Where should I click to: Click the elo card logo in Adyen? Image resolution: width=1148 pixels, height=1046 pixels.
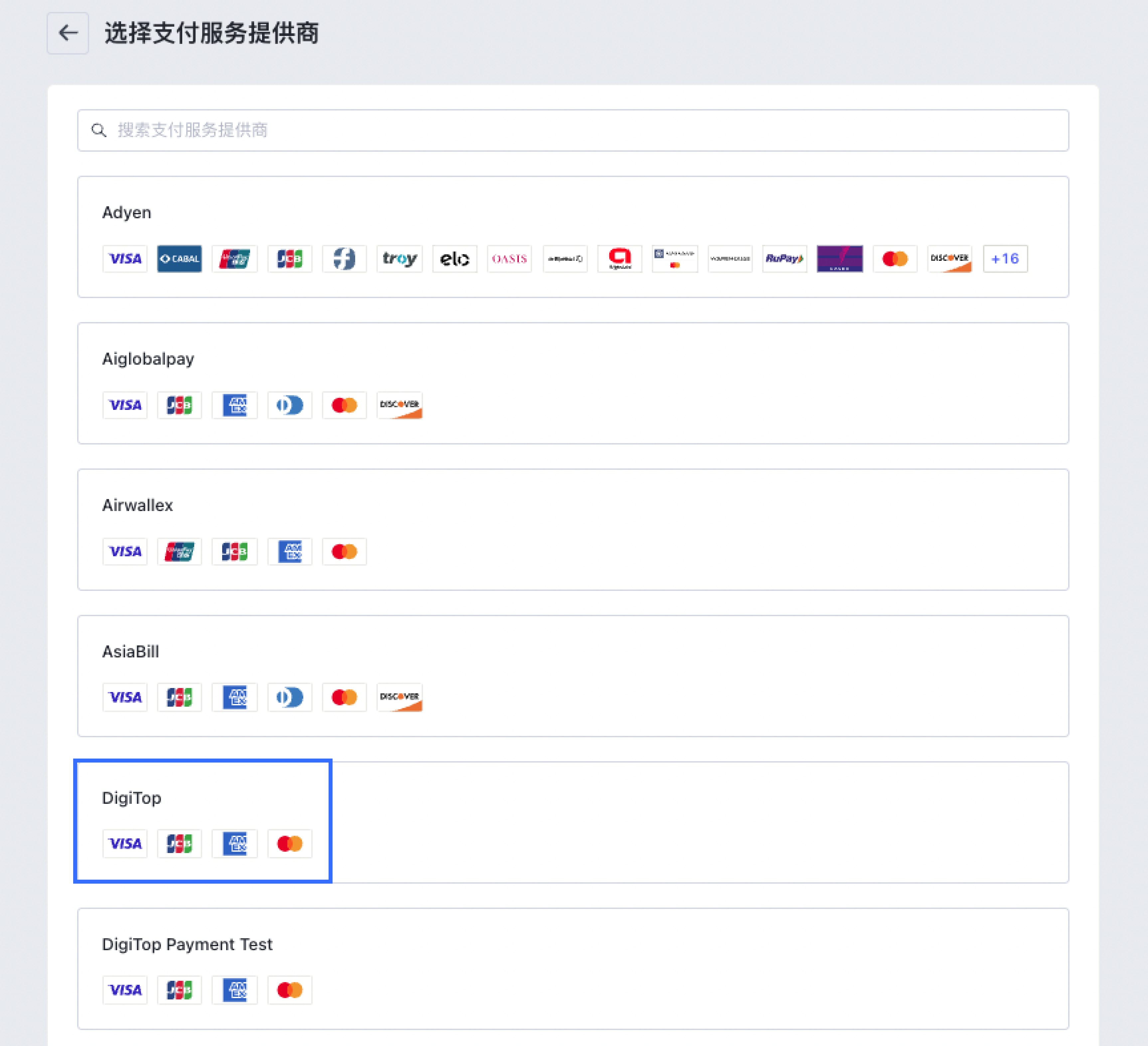click(454, 259)
